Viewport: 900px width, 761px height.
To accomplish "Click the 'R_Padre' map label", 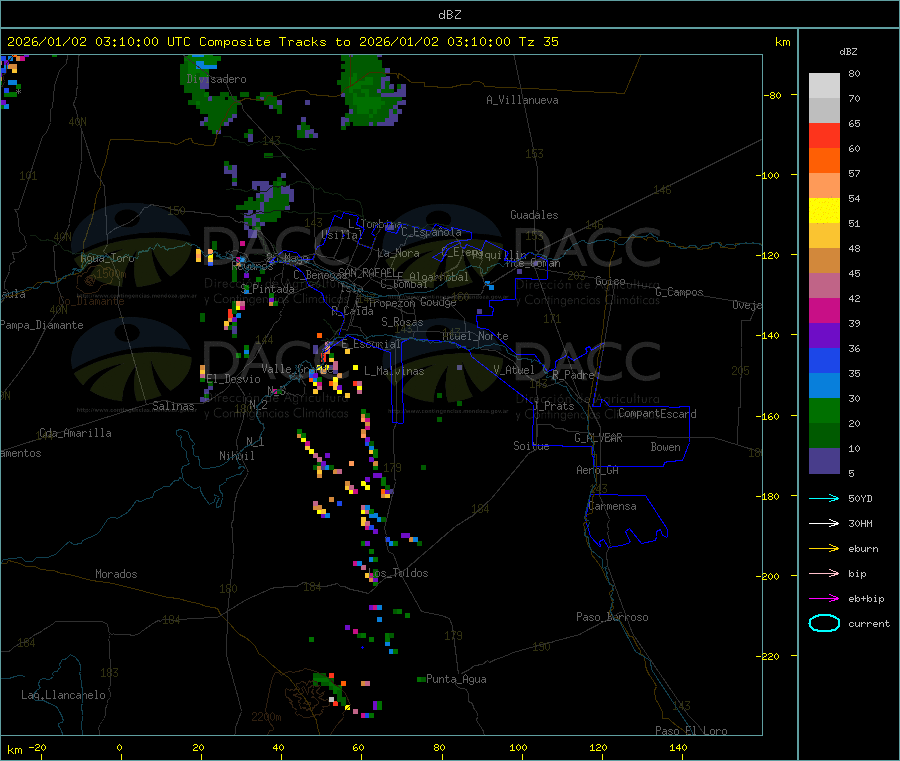I will click(x=573, y=375).
